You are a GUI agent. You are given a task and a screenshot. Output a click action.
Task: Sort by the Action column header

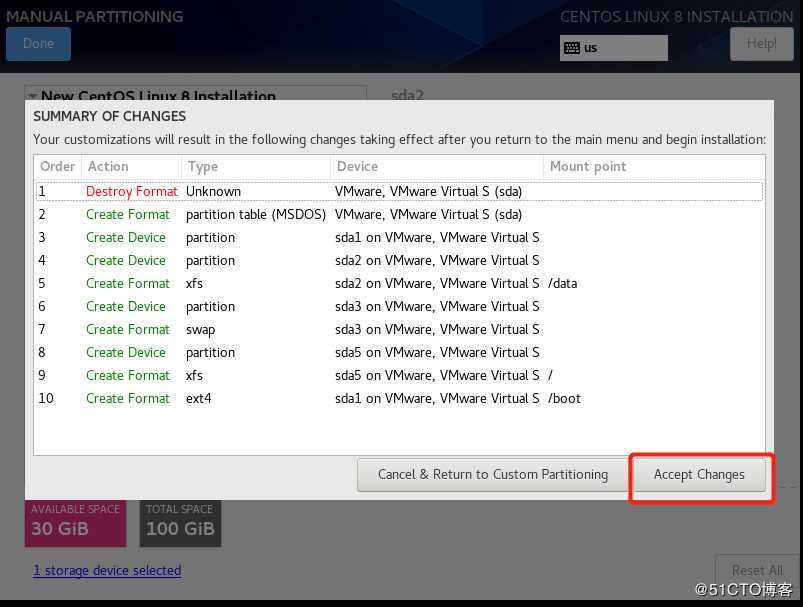pyautogui.click(x=132, y=166)
